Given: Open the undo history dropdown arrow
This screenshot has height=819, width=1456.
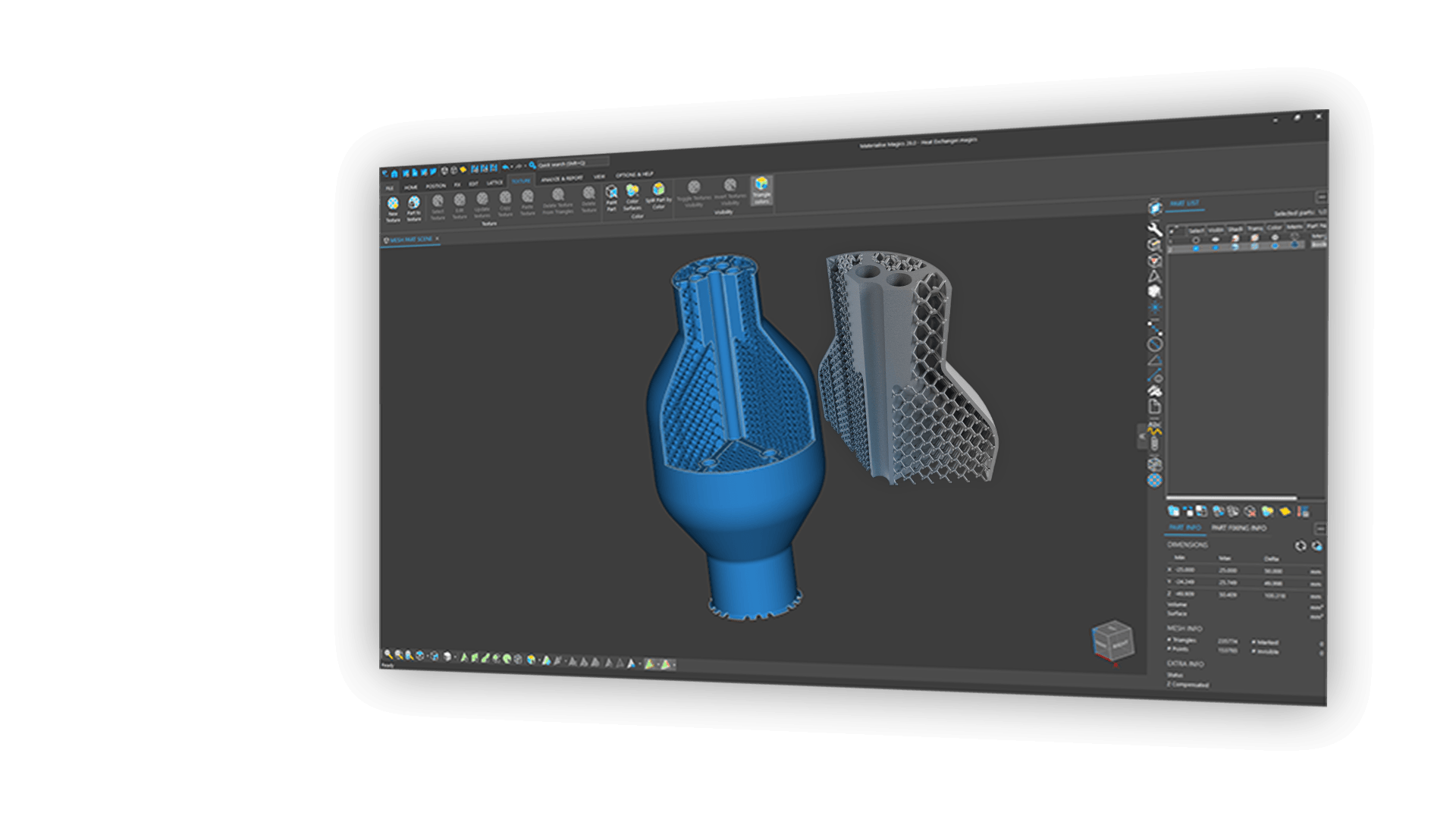Looking at the screenshot, I should [512, 166].
